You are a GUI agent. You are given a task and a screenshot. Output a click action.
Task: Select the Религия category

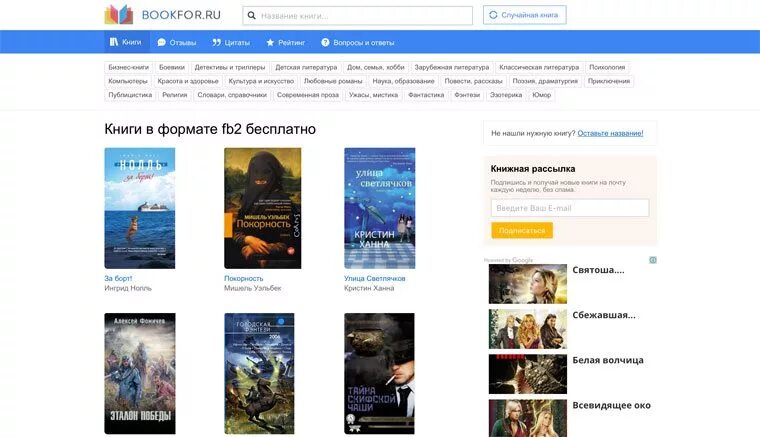[x=174, y=95]
